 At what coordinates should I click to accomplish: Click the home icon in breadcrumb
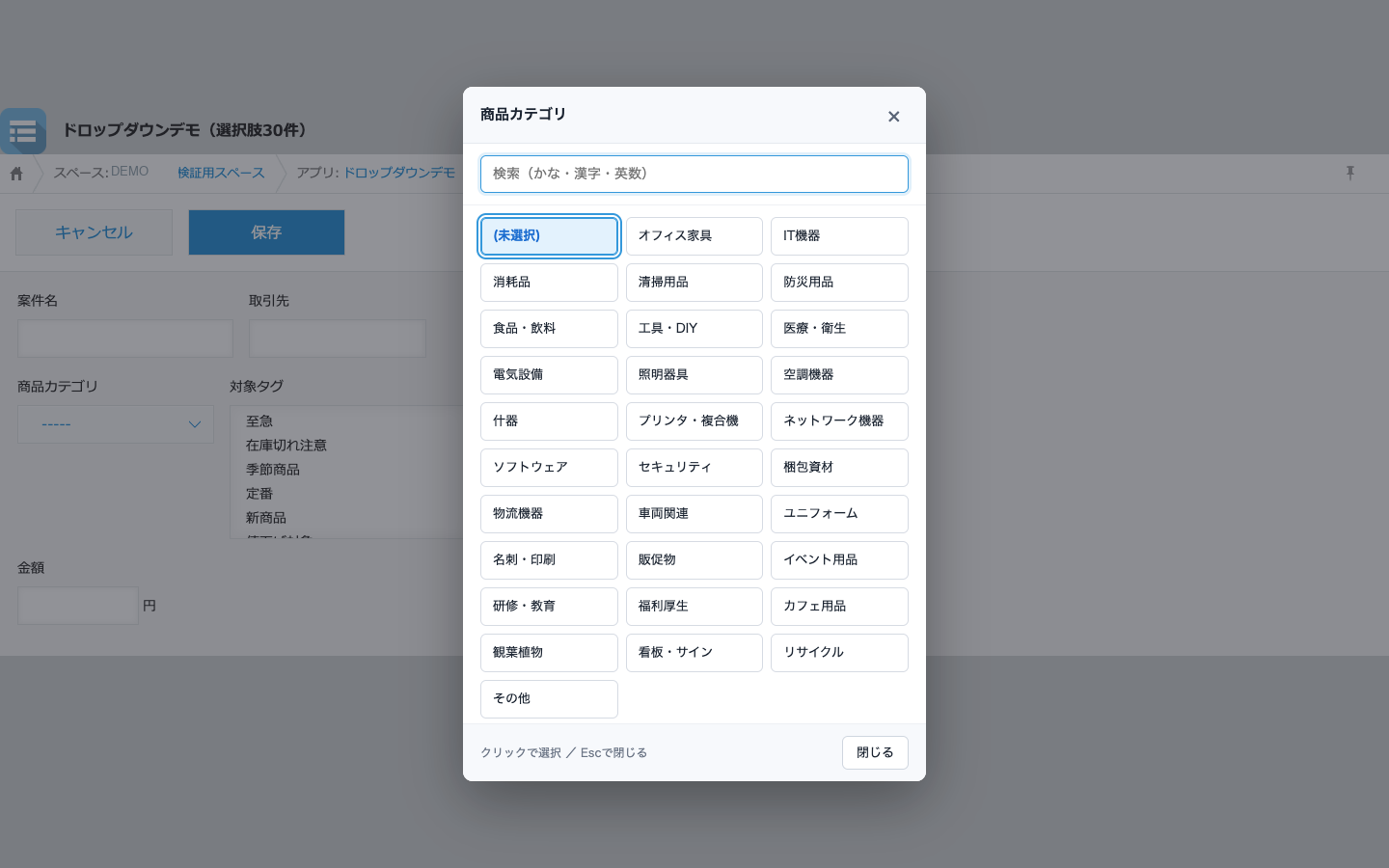point(16,174)
